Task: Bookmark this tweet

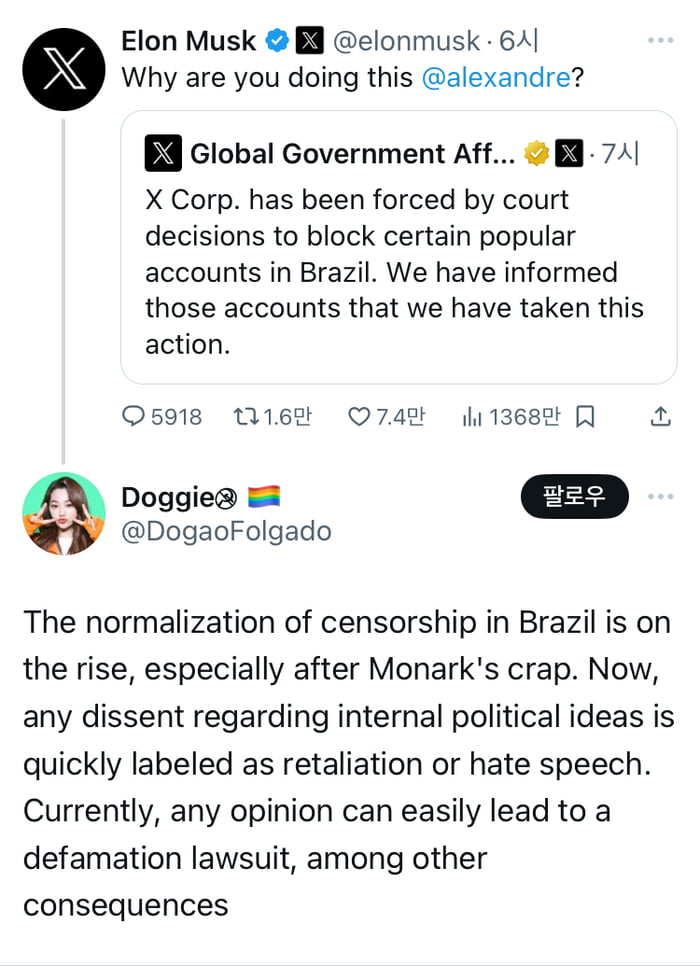Action: tap(586, 417)
